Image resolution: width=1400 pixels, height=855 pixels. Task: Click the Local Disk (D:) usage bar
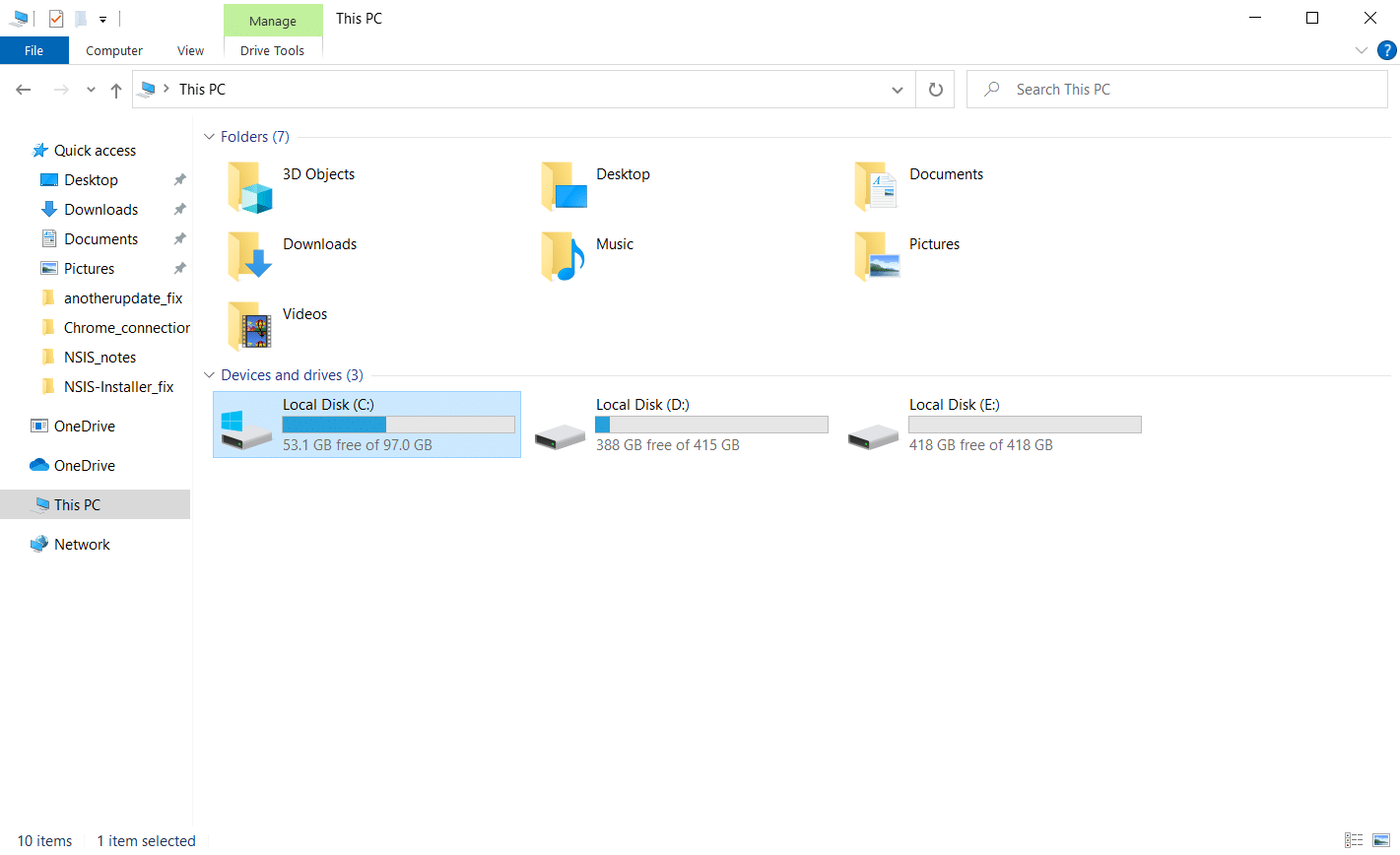pyautogui.click(x=711, y=425)
